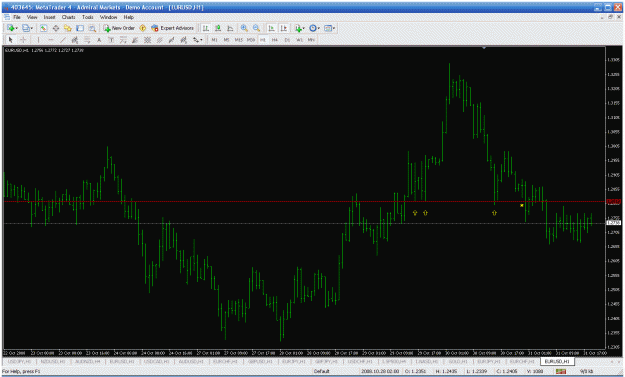Open the Indicators list icon

point(298,28)
